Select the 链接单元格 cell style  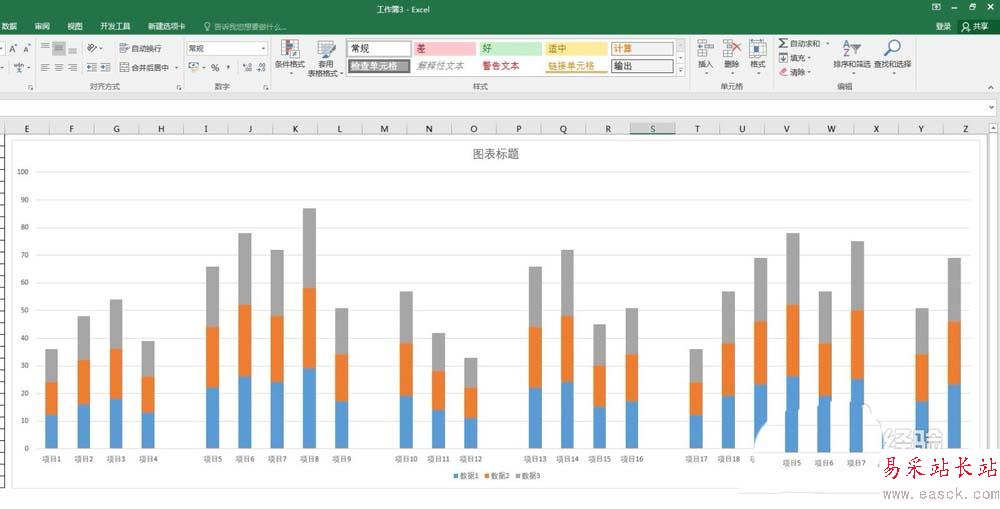pos(576,66)
